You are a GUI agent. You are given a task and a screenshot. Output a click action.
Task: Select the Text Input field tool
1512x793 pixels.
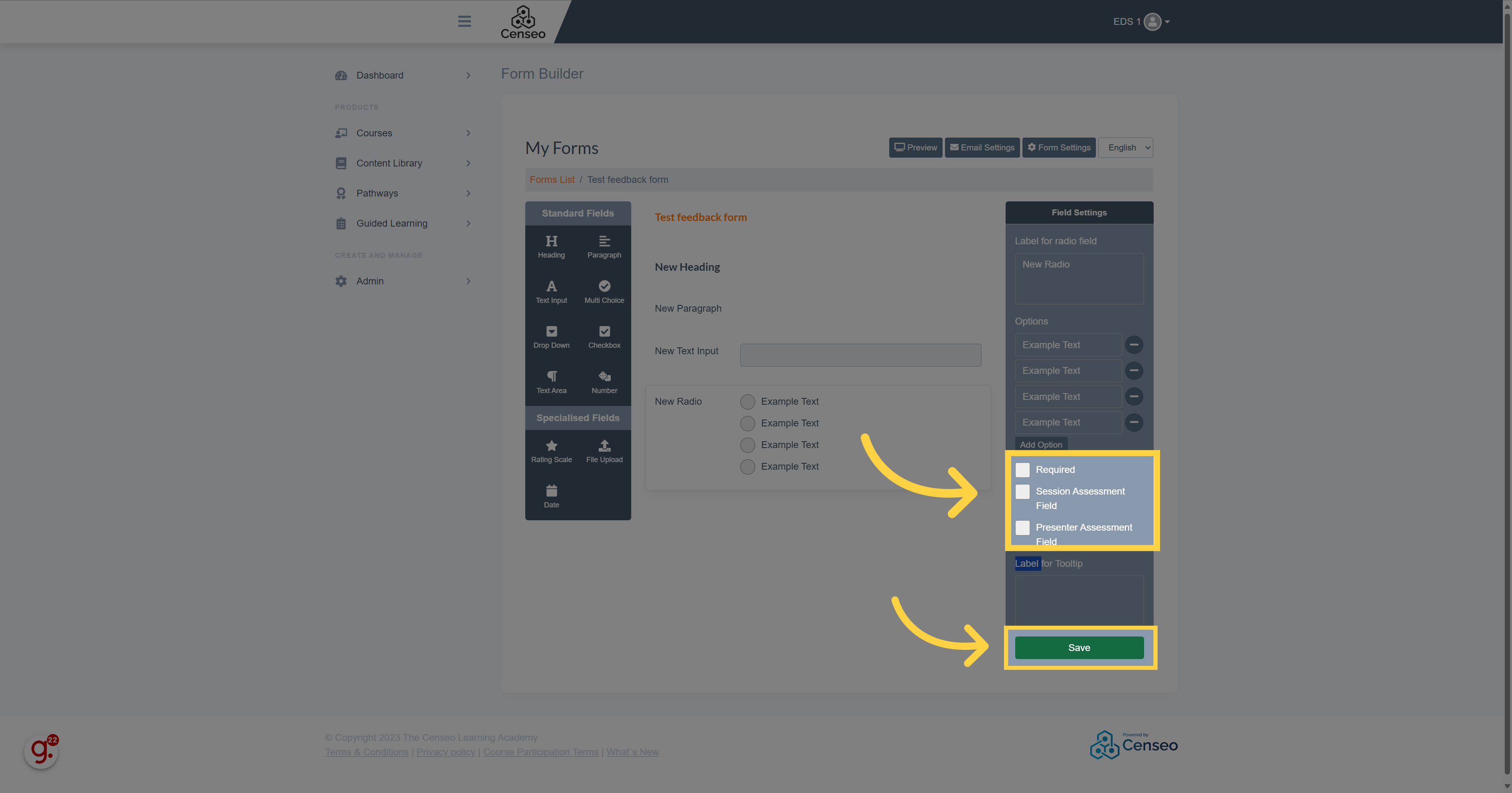pos(551,290)
